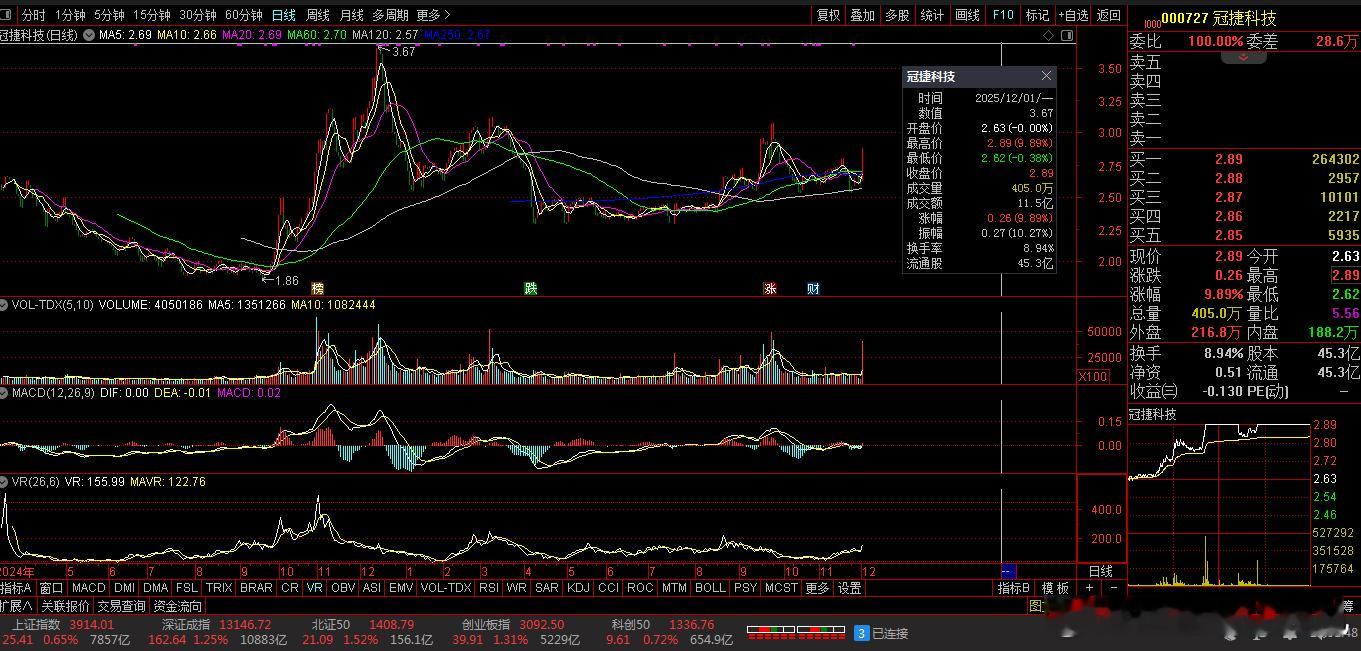Switch to 15分钟 period
Image resolution: width=1361 pixels, height=651 pixels.
pos(152,15)
